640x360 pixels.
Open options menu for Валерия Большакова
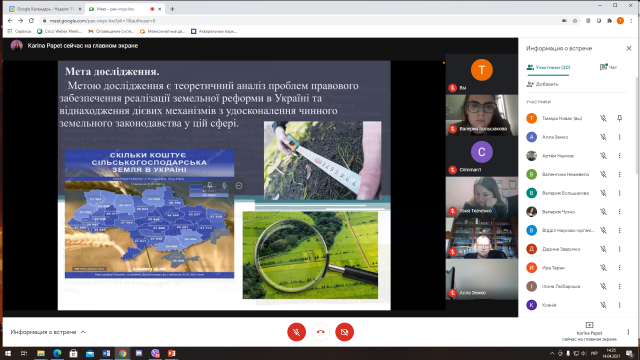(619, 193)
